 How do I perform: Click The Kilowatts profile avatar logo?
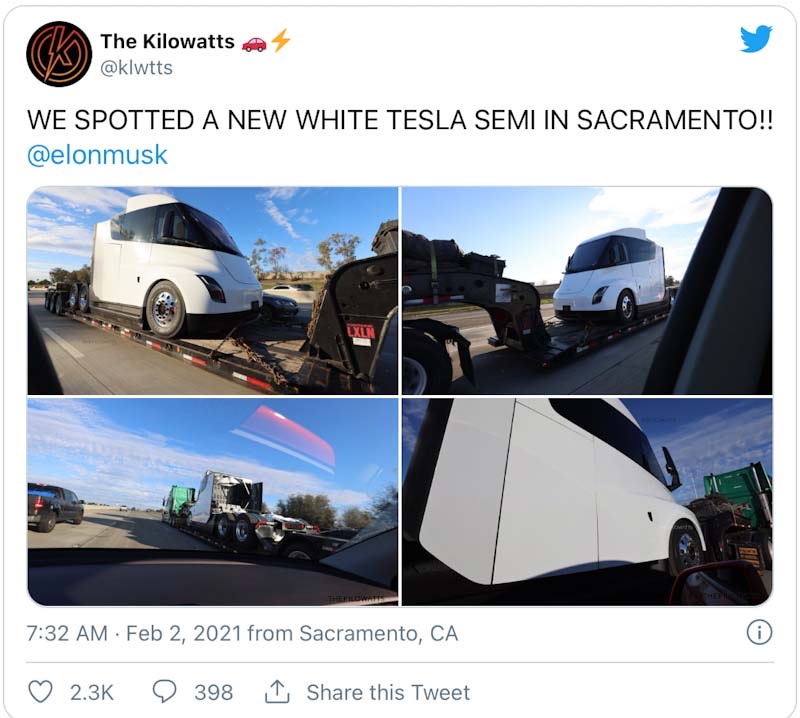click(x=59, y=53)
